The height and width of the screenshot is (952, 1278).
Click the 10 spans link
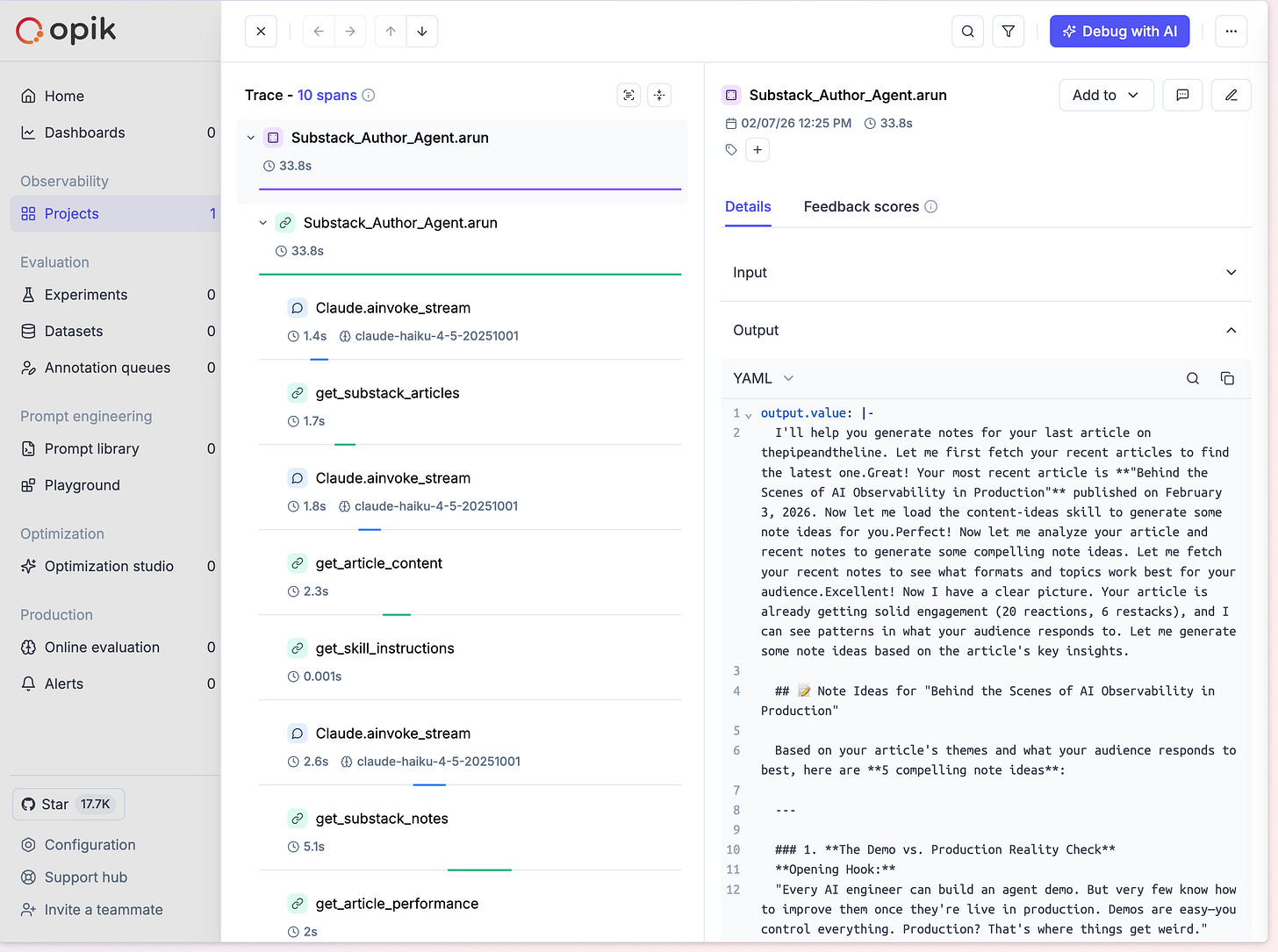click(x=327, y=95)
